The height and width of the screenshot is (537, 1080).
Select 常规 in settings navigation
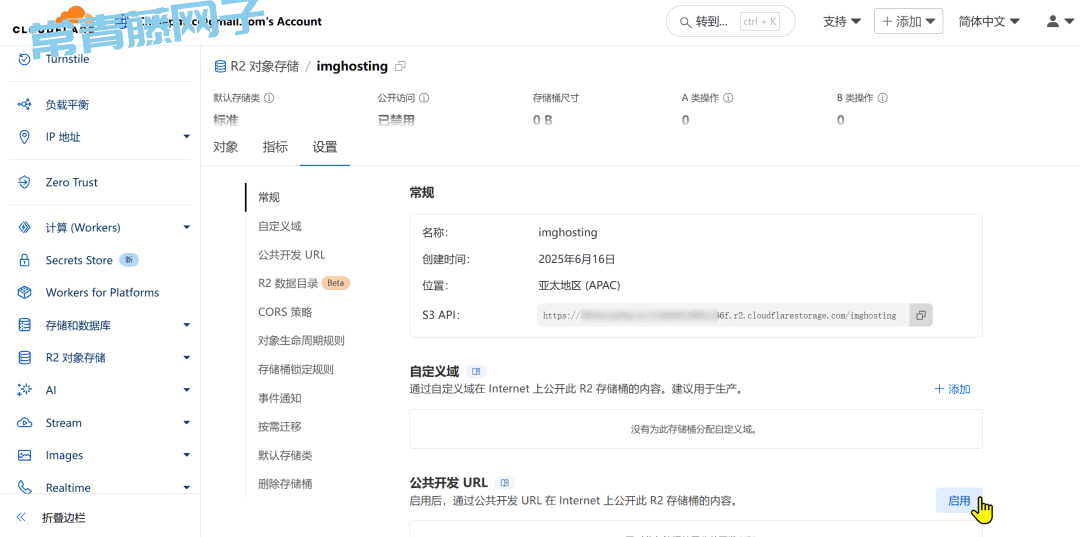269,198
